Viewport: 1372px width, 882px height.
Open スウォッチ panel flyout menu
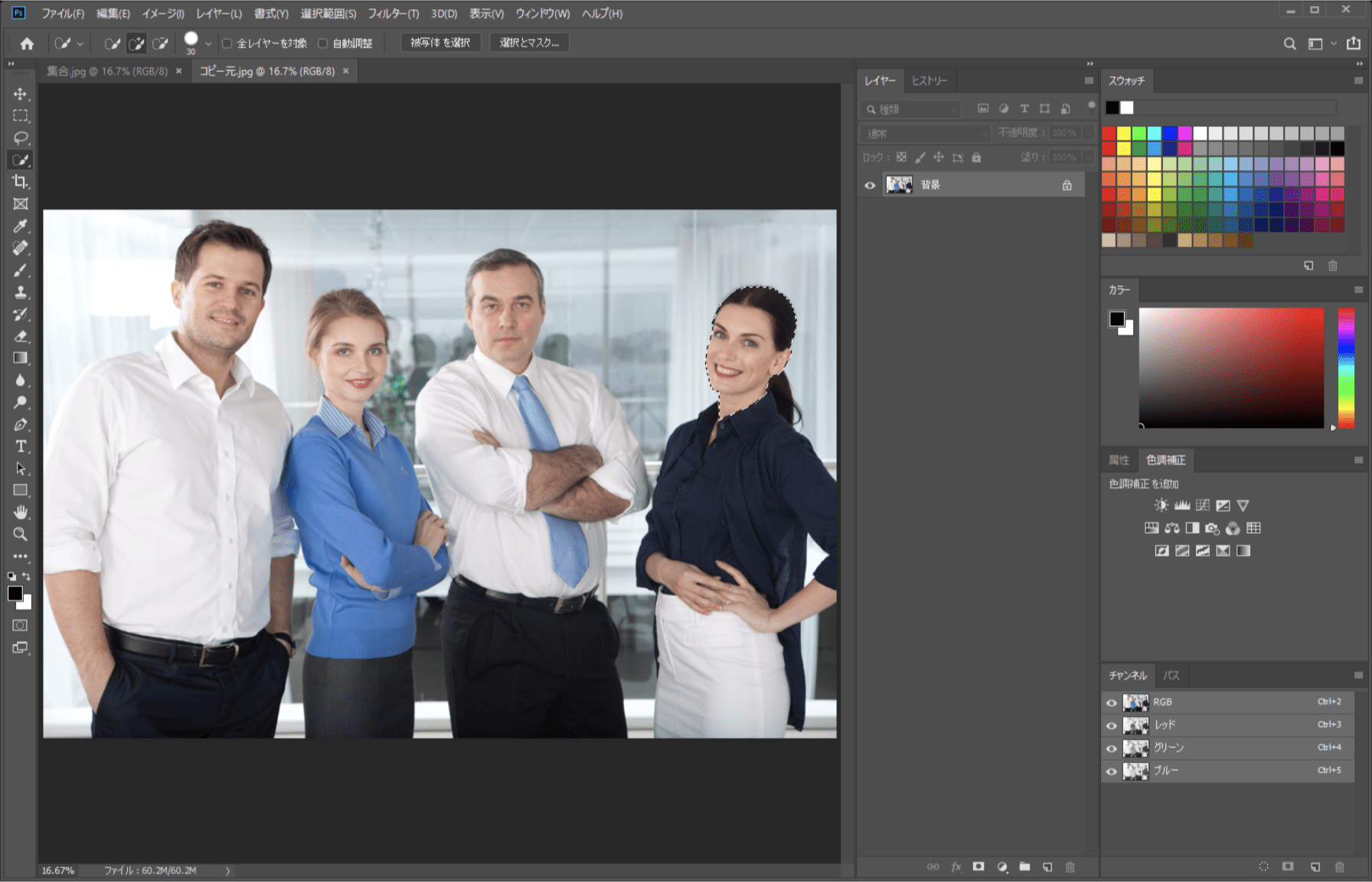click(1358, 80)
